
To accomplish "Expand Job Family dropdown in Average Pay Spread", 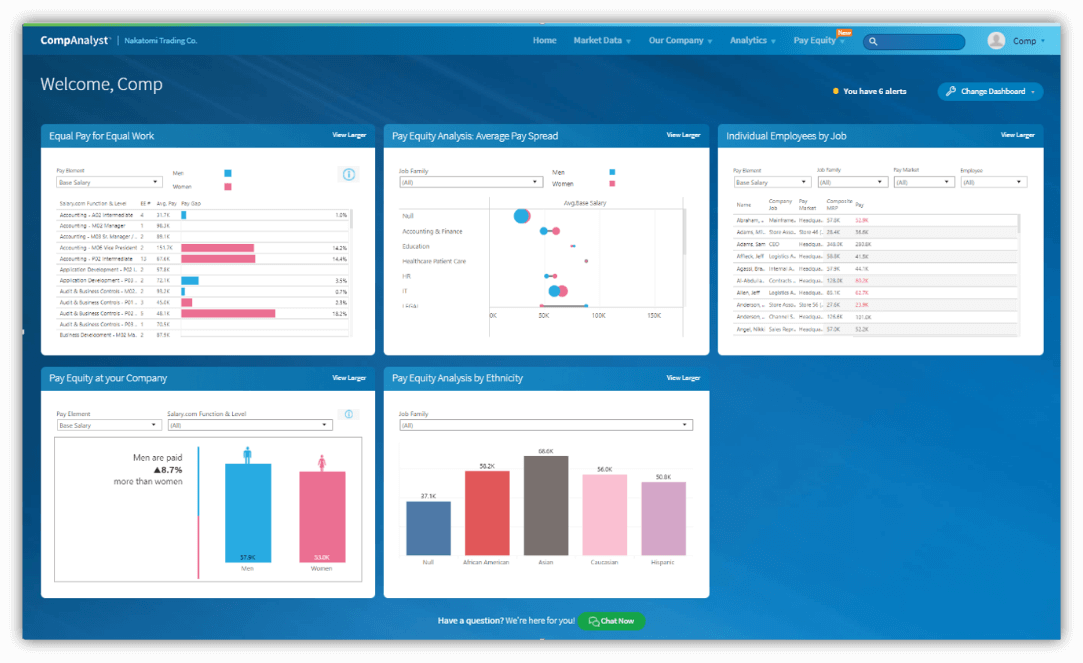I will click(x=470, y=182).
